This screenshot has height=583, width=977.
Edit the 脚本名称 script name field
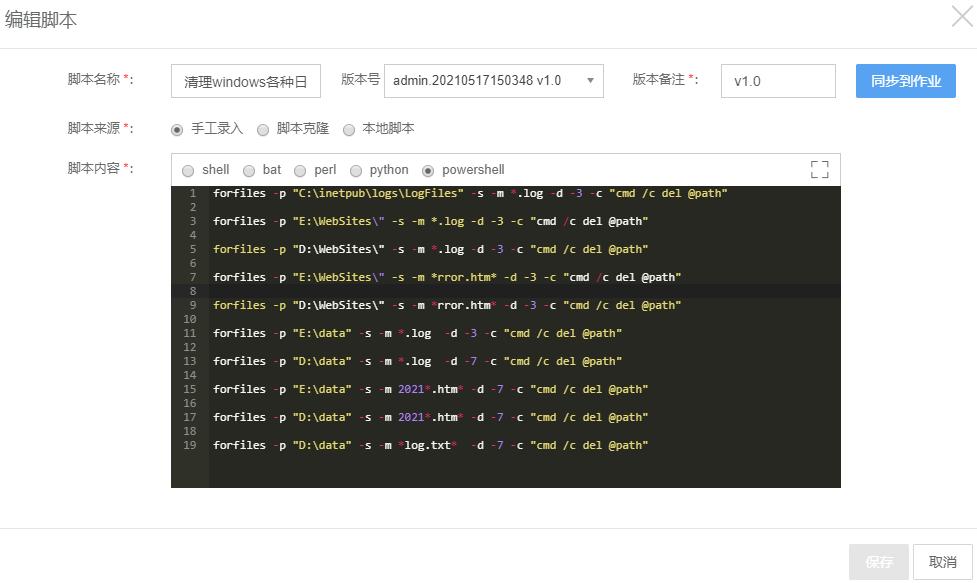point(245,80)
